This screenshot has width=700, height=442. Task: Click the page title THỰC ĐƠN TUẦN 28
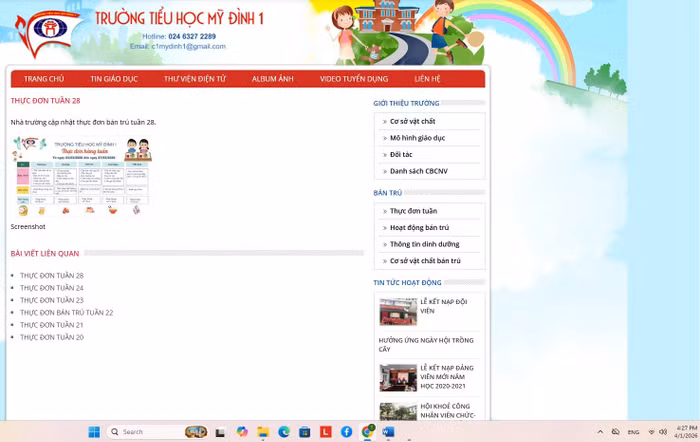tap(46, 101)
